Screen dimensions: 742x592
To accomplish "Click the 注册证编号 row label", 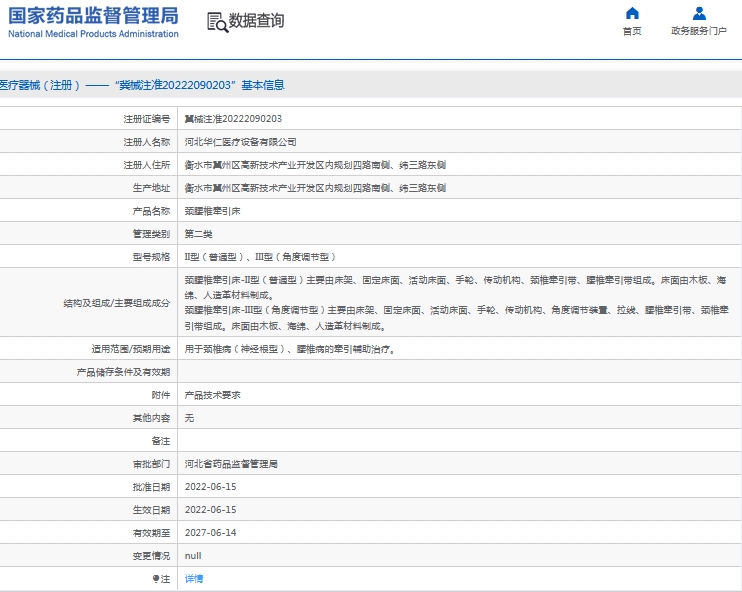I will coord(147,119).
